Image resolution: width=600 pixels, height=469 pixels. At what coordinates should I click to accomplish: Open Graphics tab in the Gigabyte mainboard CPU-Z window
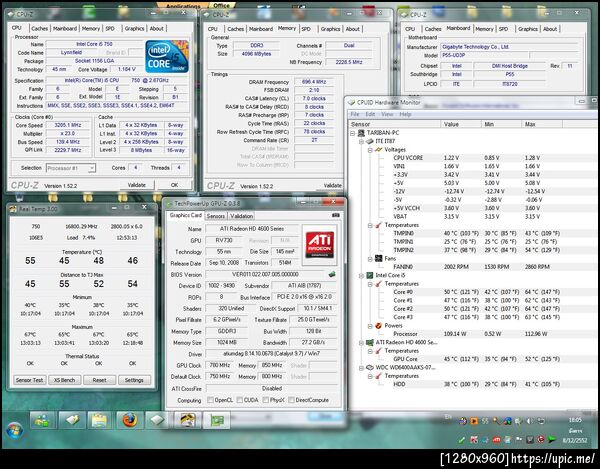[528, 29]
